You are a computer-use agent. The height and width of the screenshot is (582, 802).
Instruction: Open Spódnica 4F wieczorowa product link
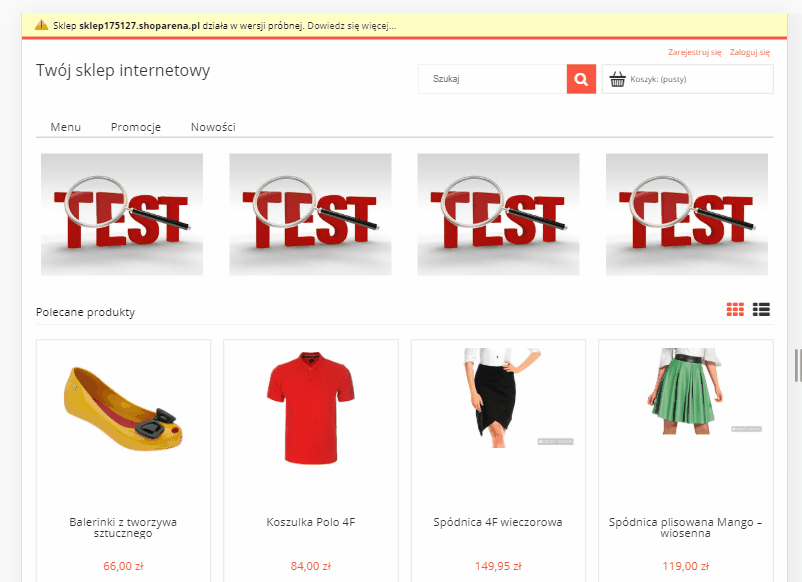(498, 522)
